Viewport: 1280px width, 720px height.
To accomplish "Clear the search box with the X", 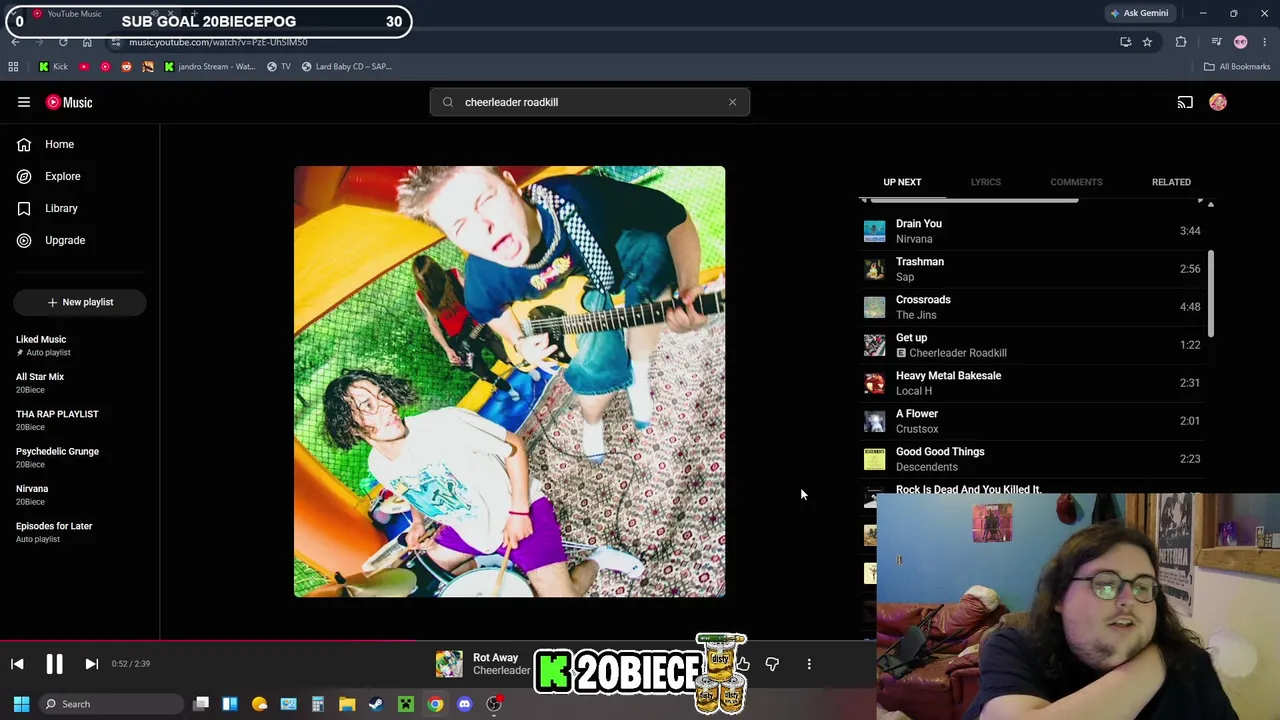I will 732,102.
